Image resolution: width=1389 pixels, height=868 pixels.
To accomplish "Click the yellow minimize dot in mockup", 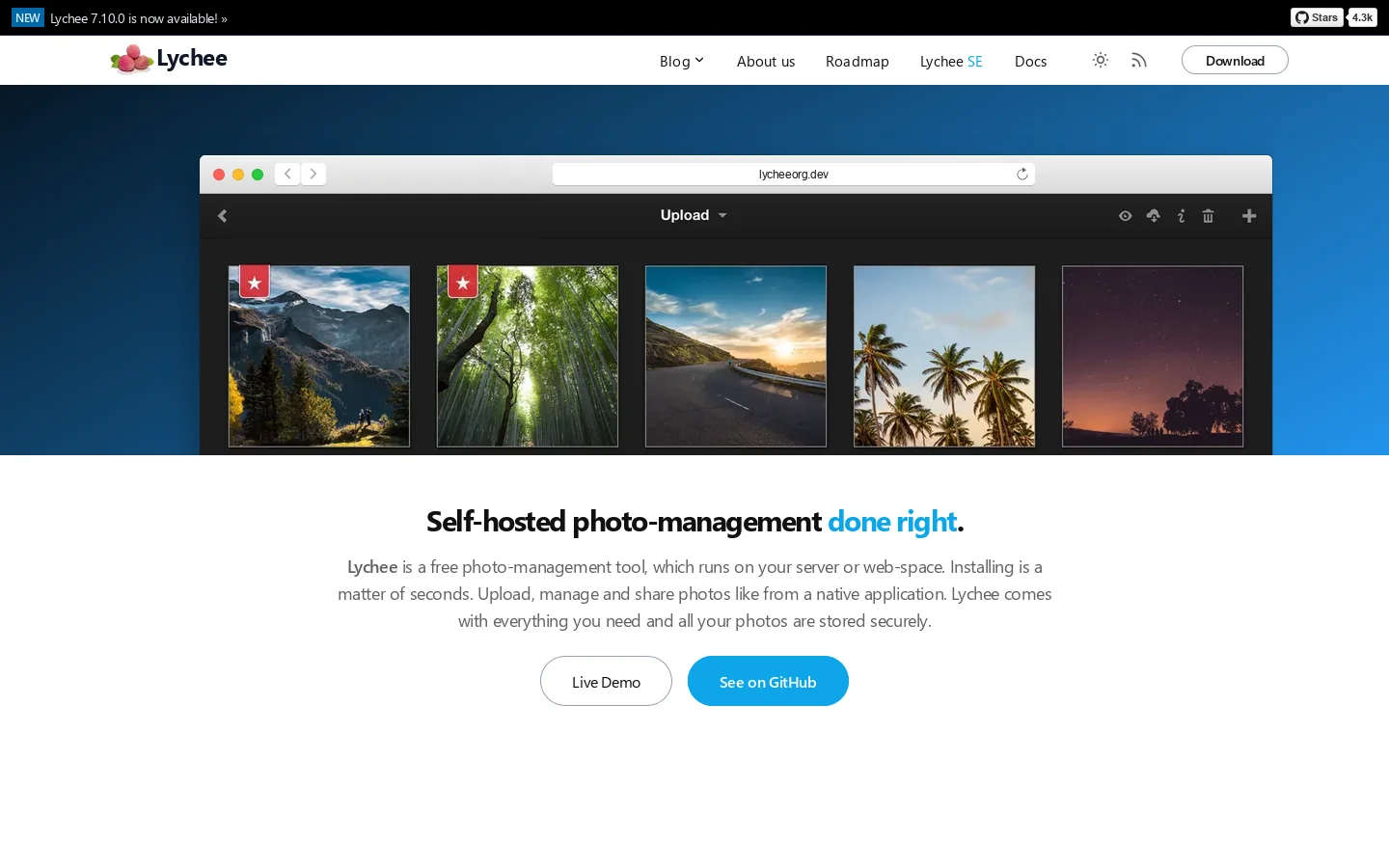I will [x=238, y=175].
